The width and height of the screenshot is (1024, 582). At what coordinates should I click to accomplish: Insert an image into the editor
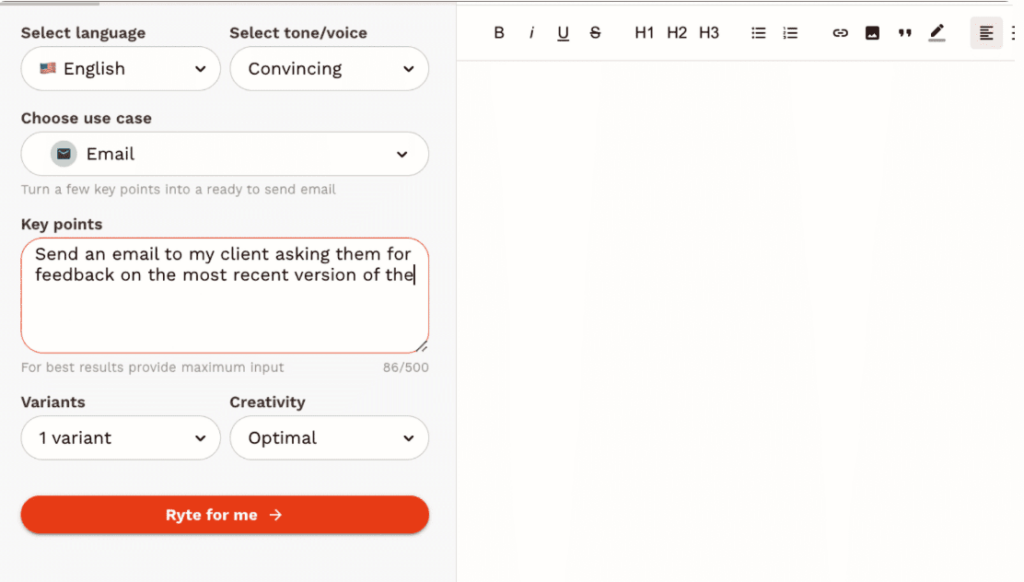(x=872, y=32)
